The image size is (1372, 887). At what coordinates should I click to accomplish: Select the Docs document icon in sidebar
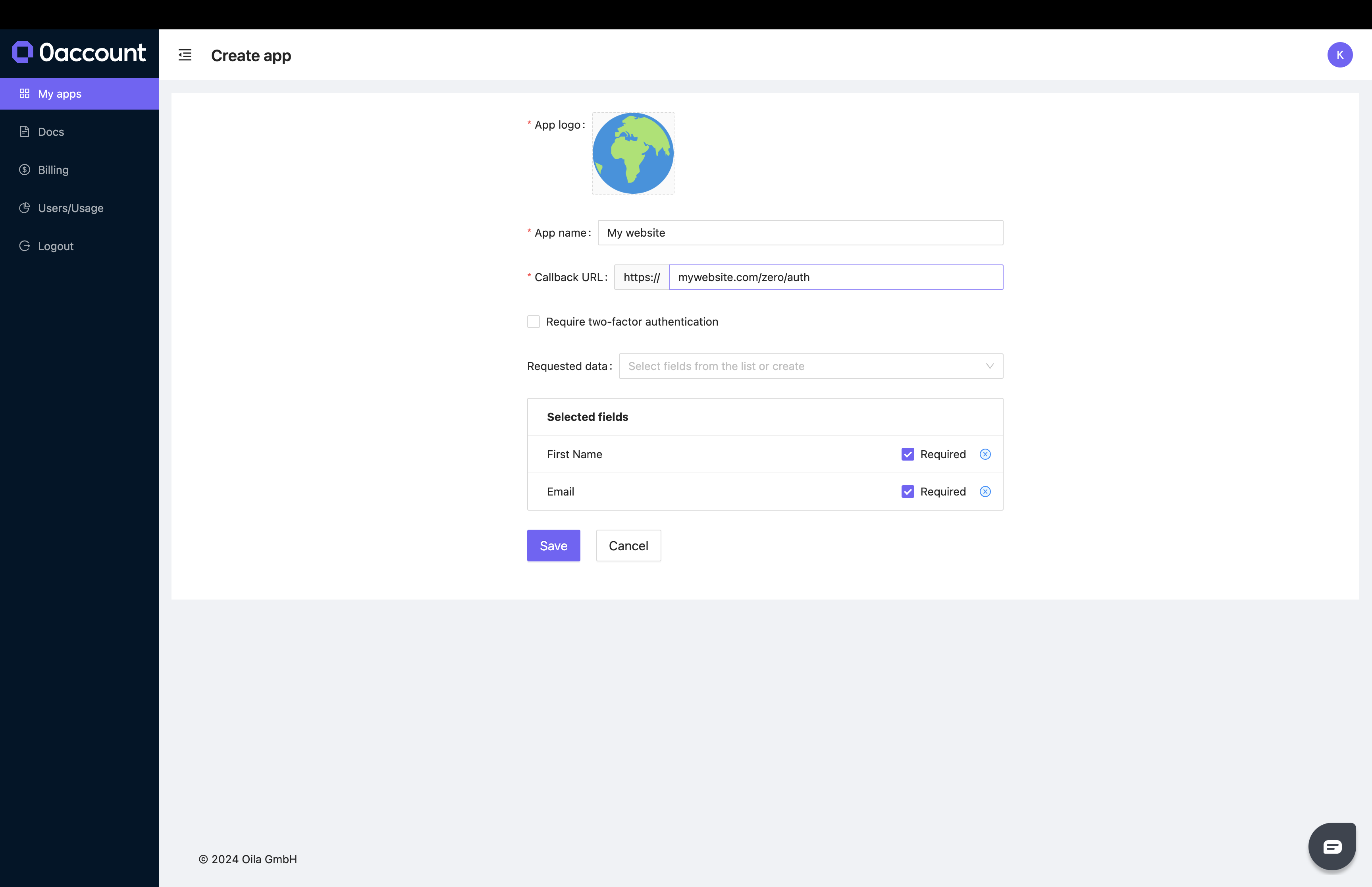25,131
